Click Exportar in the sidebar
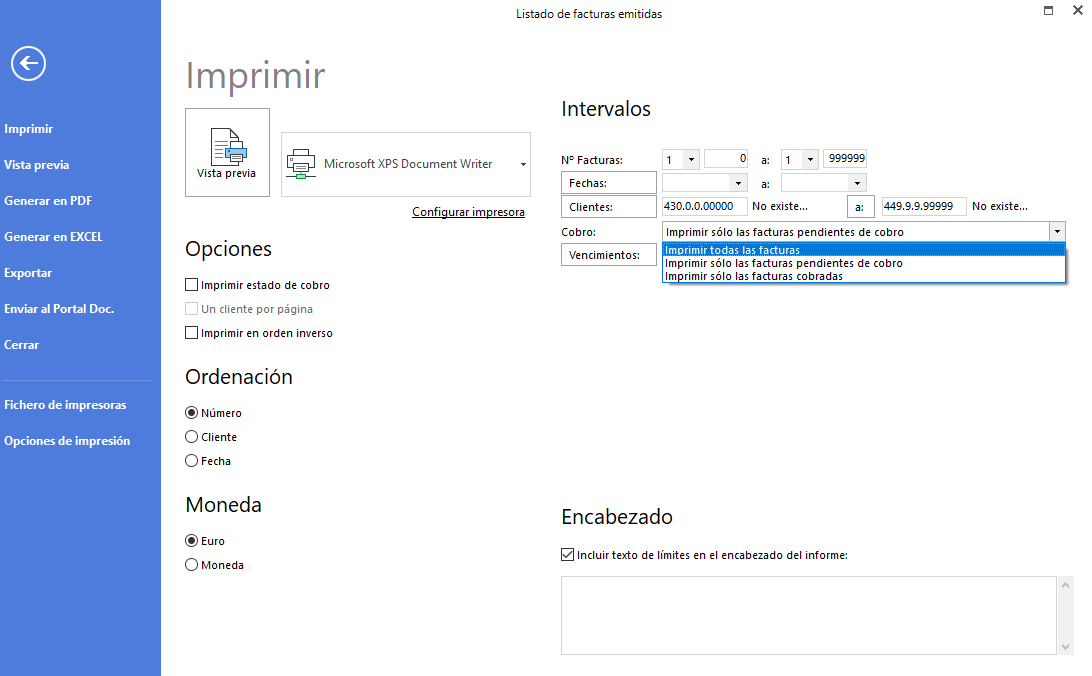The image size is (1092, 676). (28, 273)
